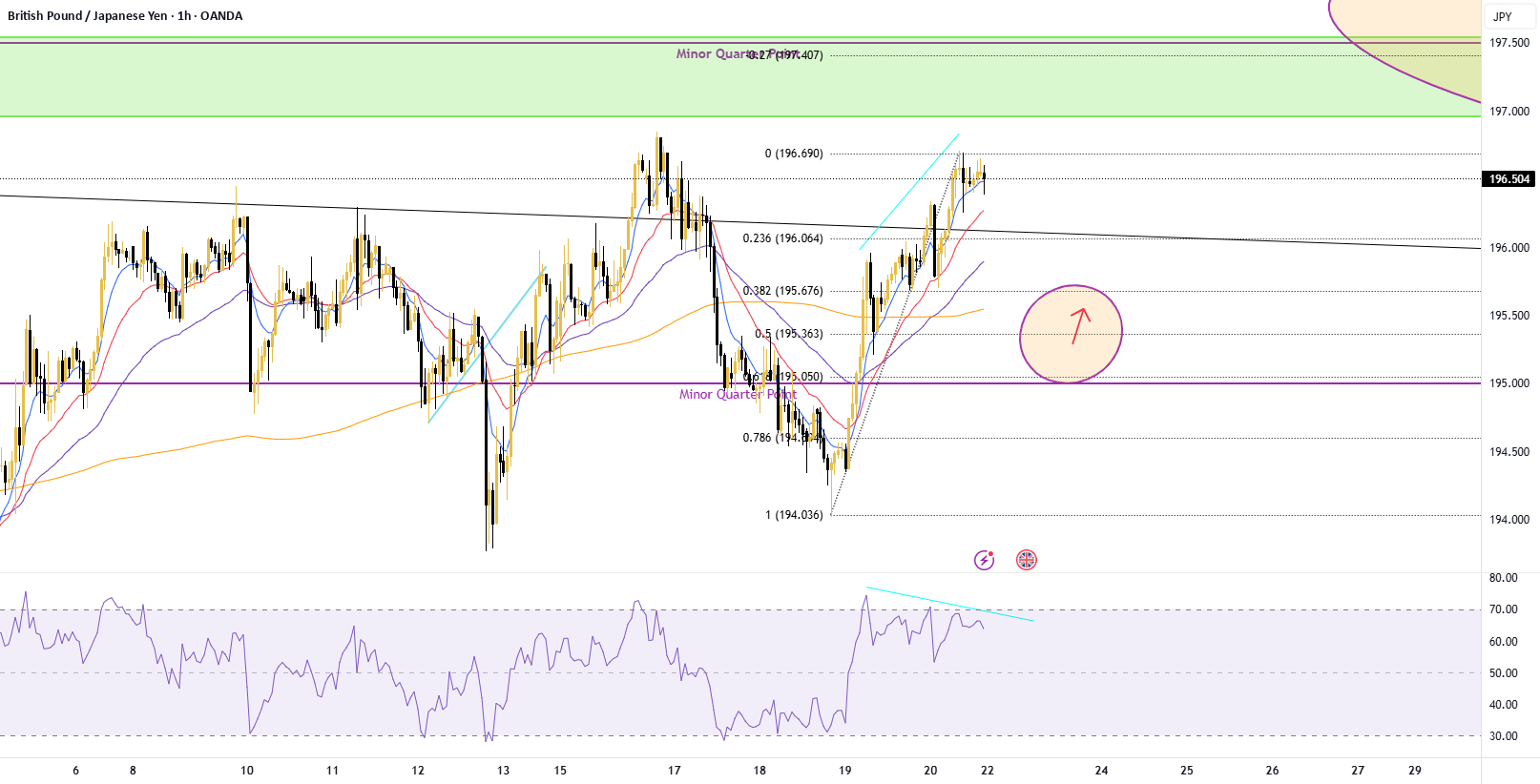This screenshot has height=784, width=1540.
Task: Select the red arrow inside the circle
Action: [1079, 325]
